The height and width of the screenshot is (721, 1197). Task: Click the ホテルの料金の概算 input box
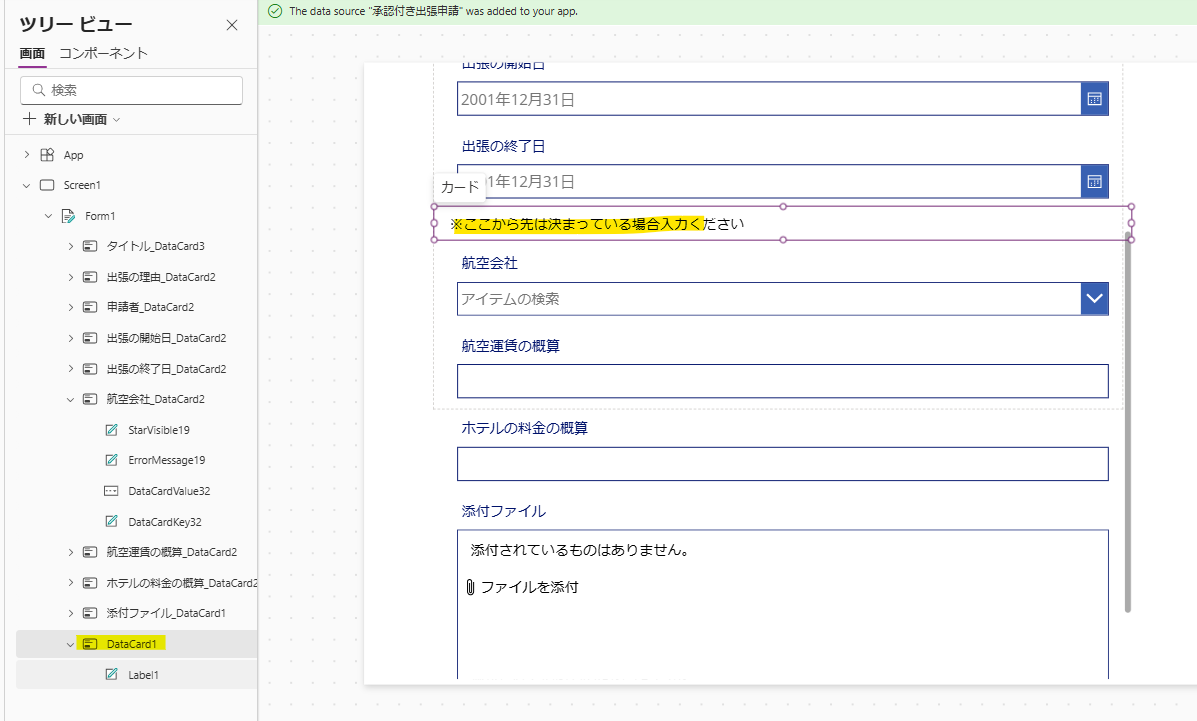782,464
